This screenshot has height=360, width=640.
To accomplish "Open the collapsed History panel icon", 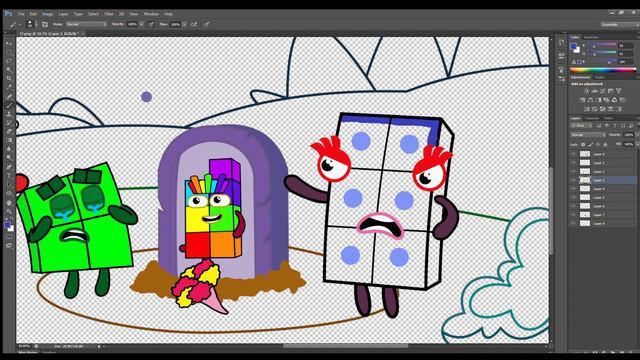I will 562,43.
